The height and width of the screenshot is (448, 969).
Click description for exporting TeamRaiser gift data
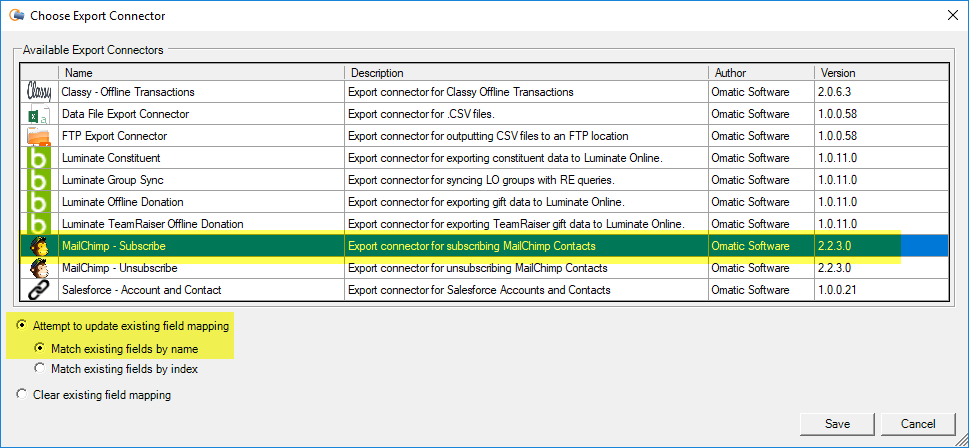tap(517, 224)
